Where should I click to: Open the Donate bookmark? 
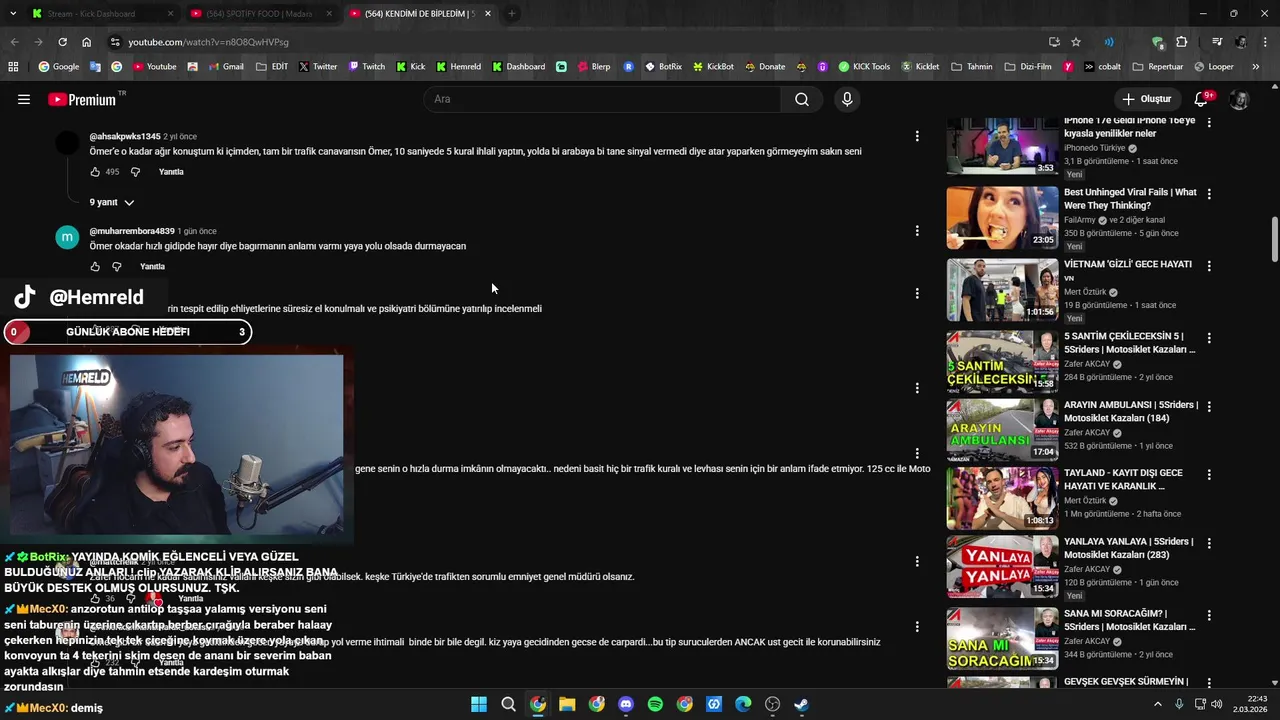coord(765,67)
